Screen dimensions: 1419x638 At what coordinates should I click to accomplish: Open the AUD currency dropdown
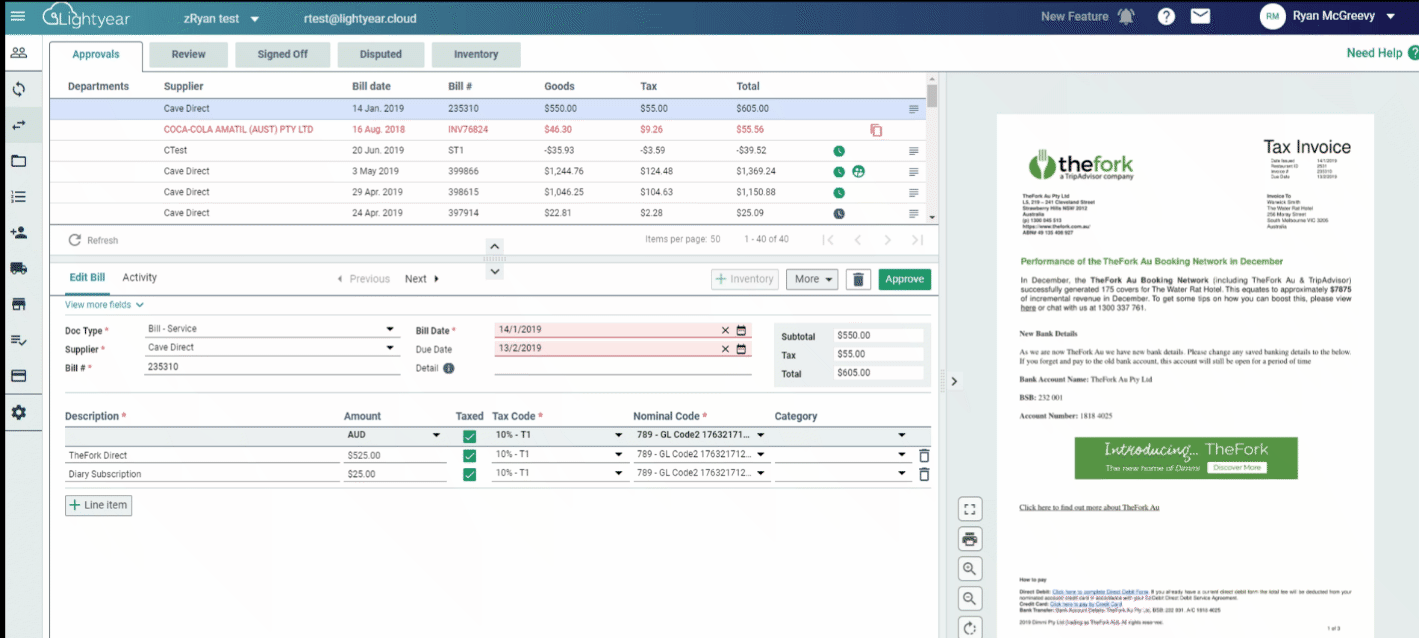pyautogui.click(x=394, y=435)
